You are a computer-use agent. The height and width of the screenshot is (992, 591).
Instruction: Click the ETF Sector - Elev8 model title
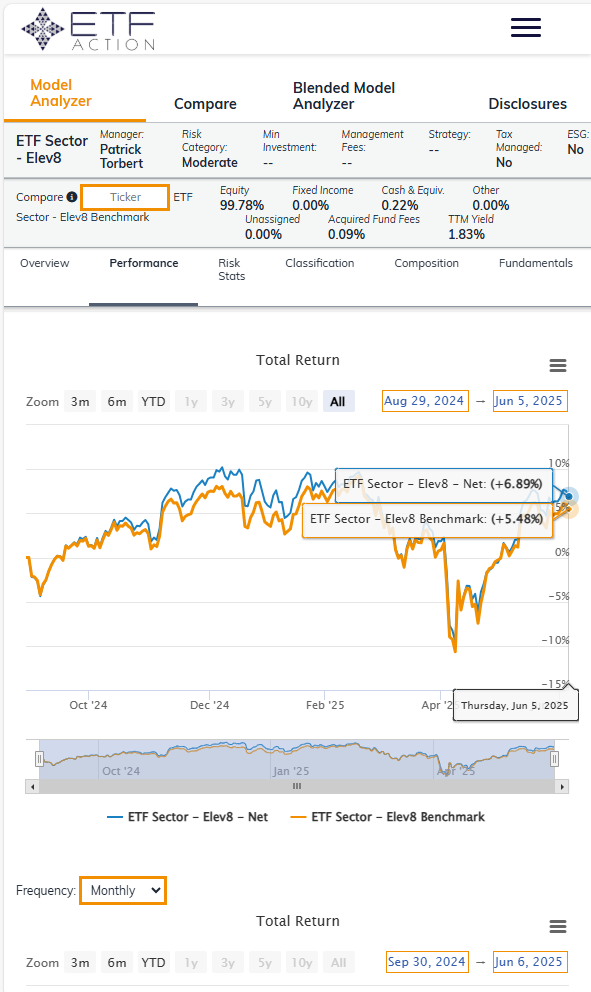[52, 149]
